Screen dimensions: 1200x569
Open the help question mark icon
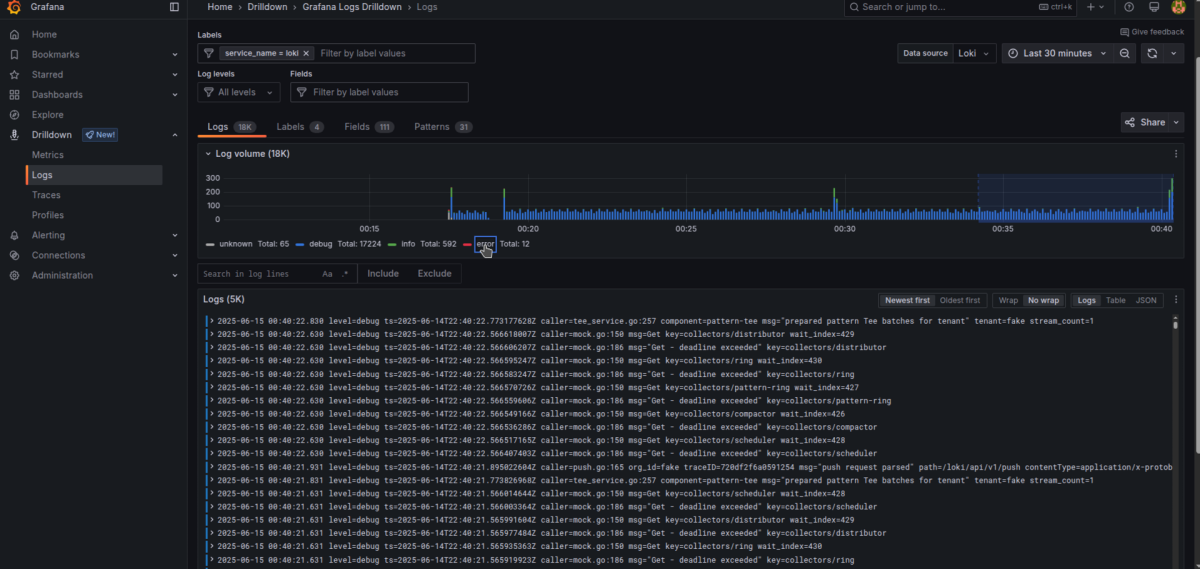1129,7
